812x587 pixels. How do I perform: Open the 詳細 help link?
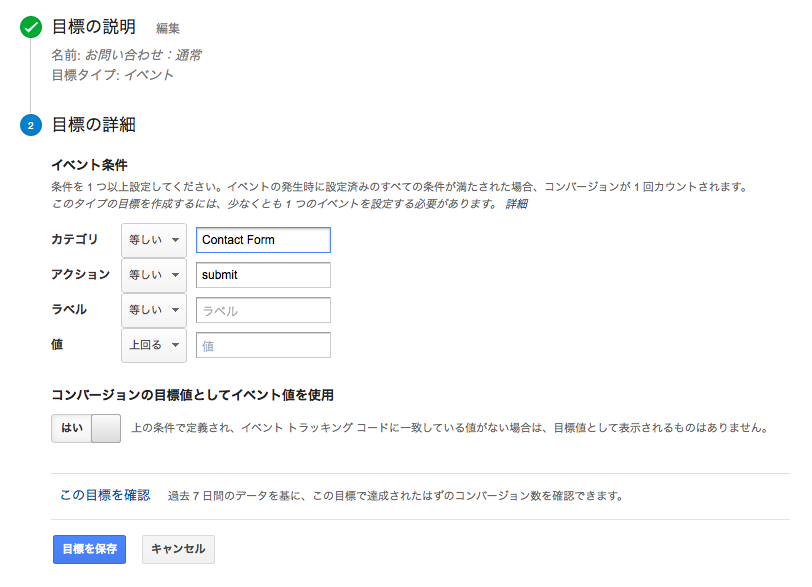[516, 204]
